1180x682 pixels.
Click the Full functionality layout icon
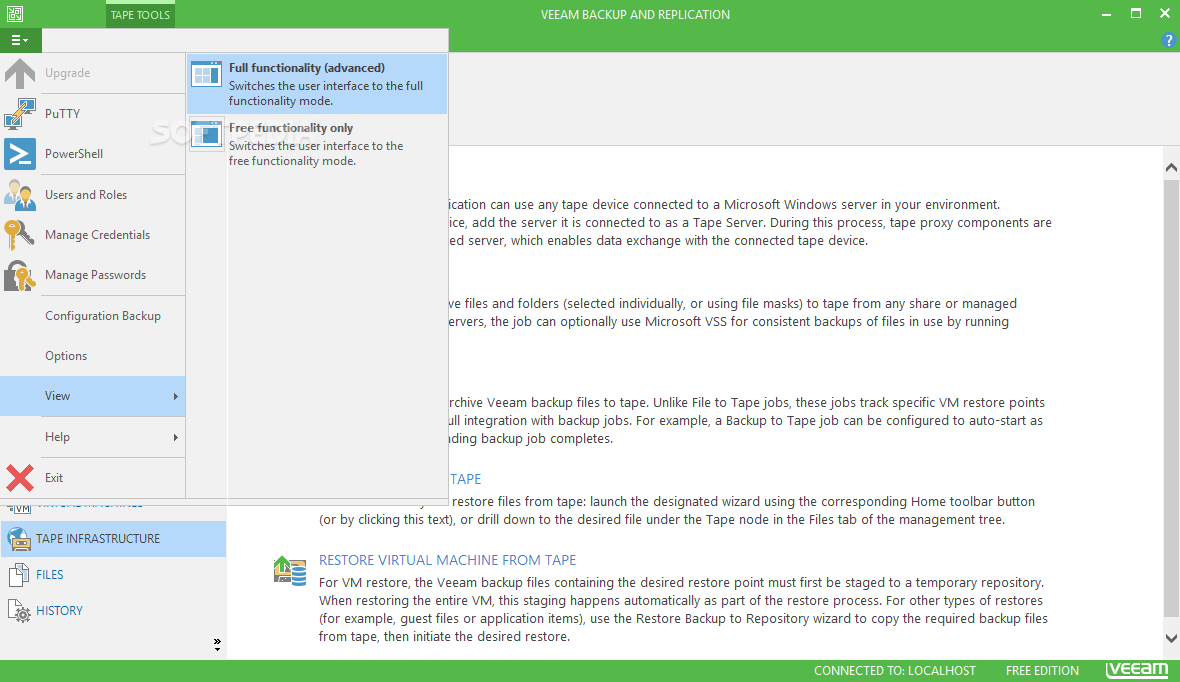click(x=206, y=74)
